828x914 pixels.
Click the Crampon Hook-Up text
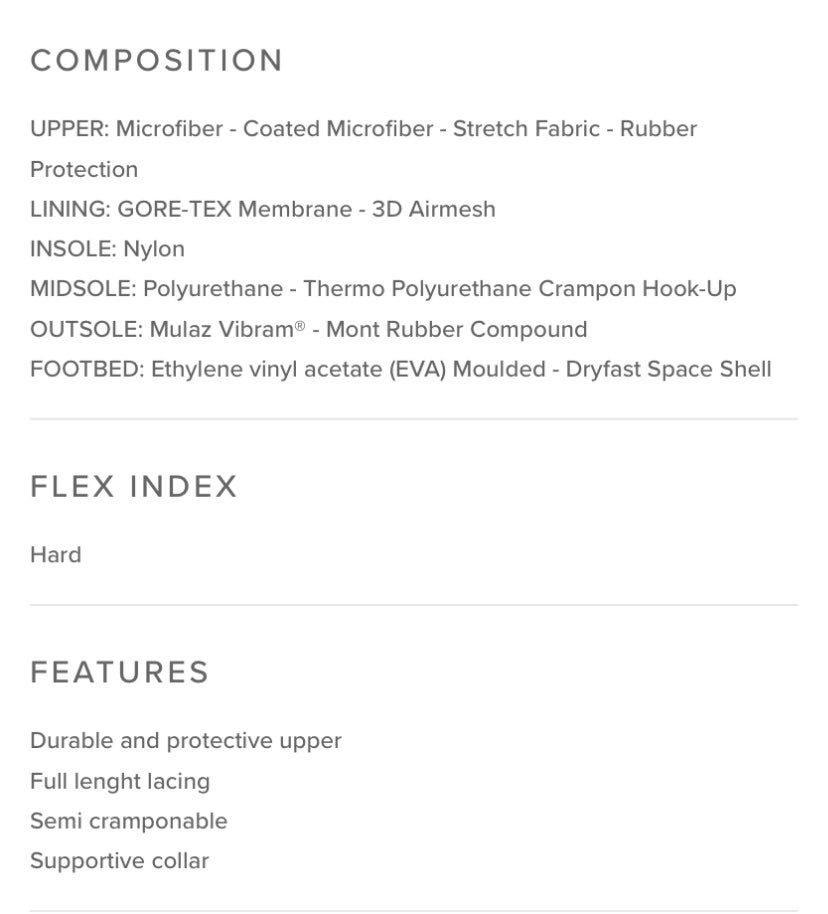pos(637,290)
